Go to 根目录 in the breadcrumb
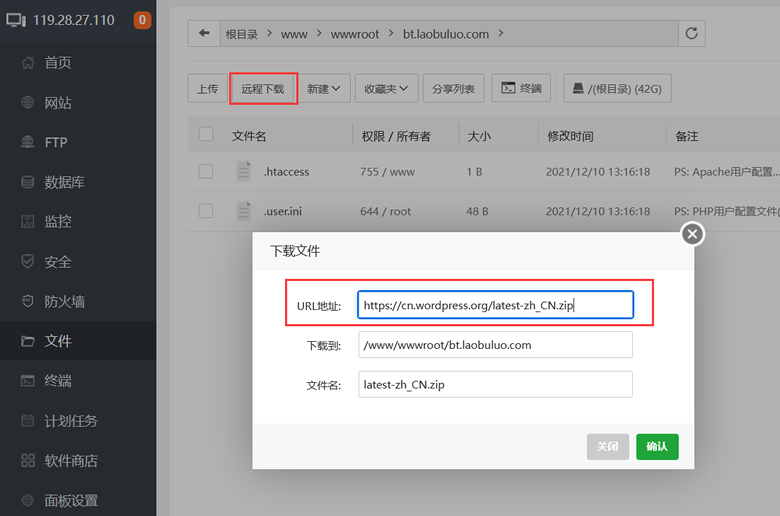The width and height of the screenshot is (780, 516). coord(242,34)
